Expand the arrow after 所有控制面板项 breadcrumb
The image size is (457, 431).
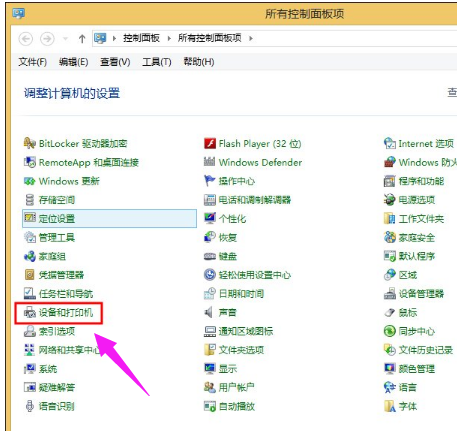pos(251,38)
